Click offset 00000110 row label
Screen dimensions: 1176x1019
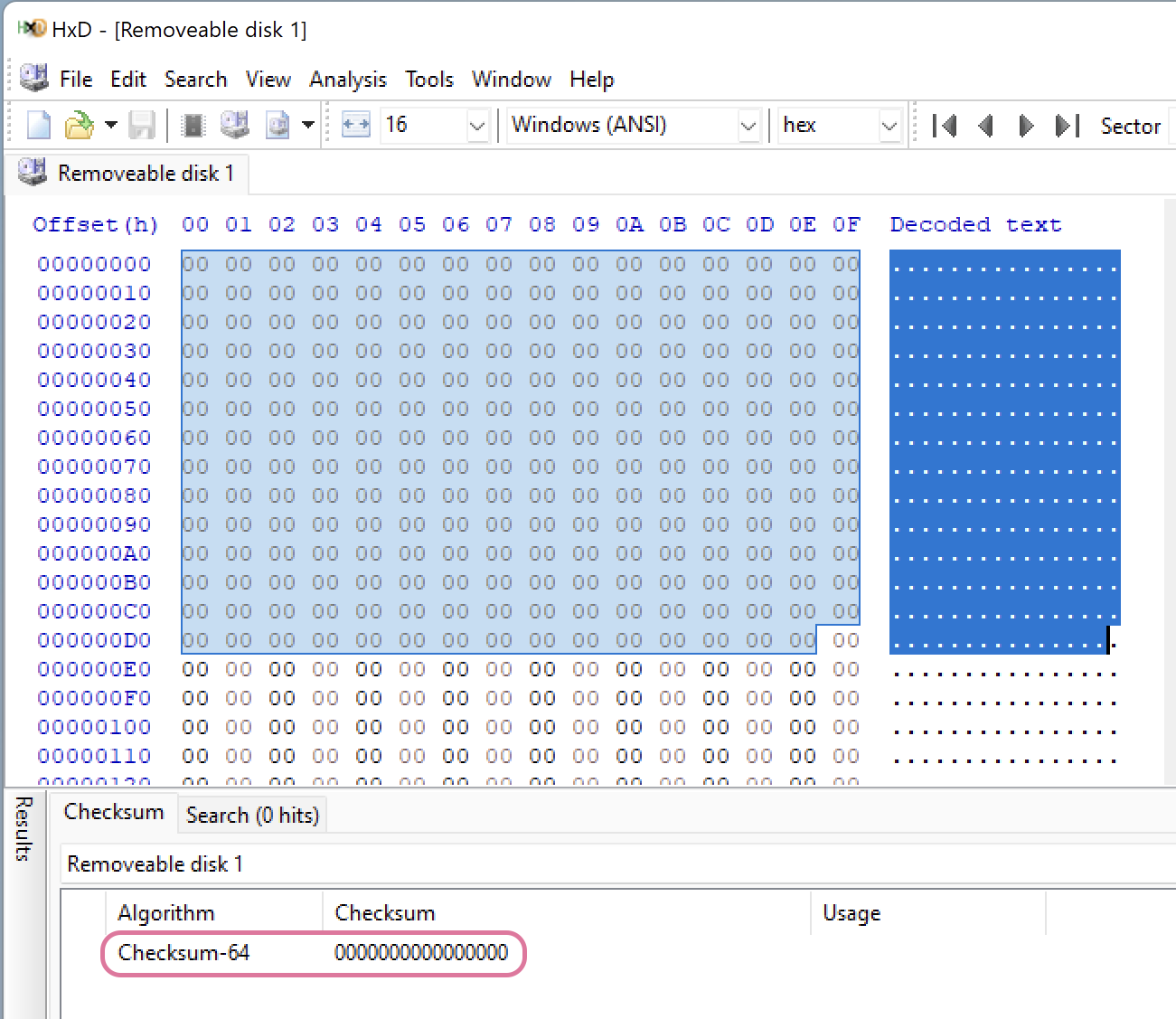tap(94, 756)
